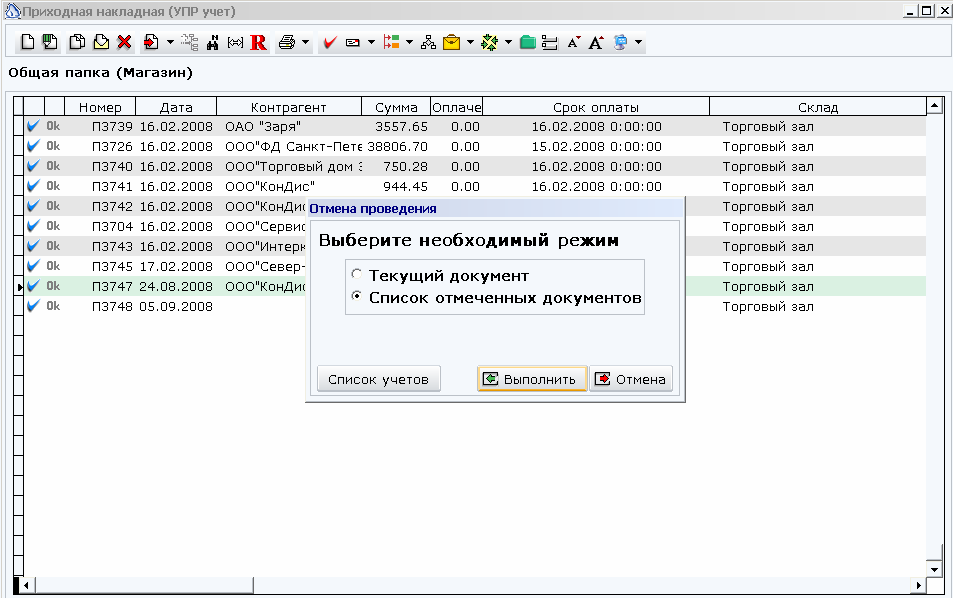
Task: Unmark the checkmark on row П3704
Action: [x=33, y=226]
